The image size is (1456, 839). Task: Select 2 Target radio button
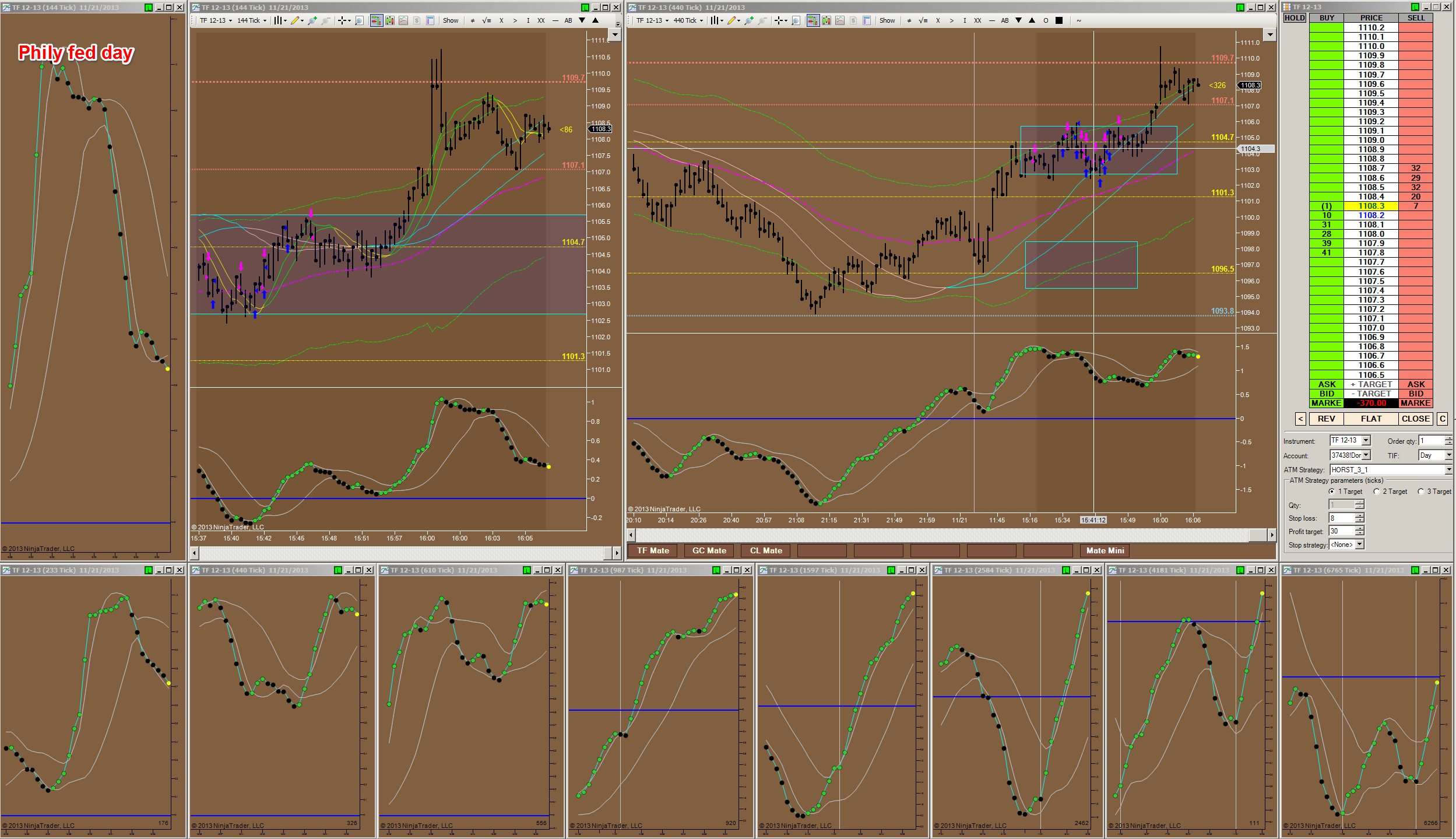tap(1376, 492)
